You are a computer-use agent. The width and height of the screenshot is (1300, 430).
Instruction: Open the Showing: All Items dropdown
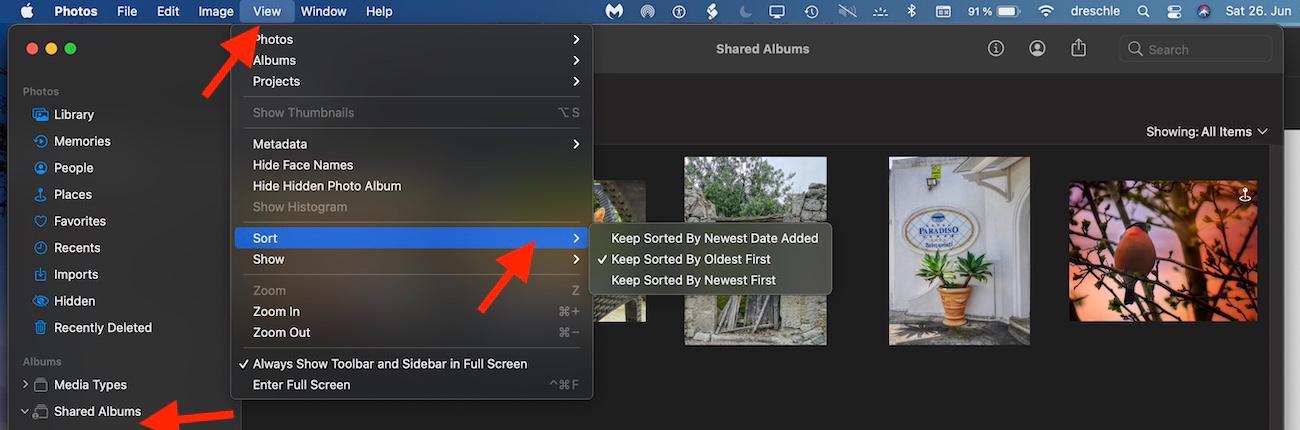point(1207,132)
